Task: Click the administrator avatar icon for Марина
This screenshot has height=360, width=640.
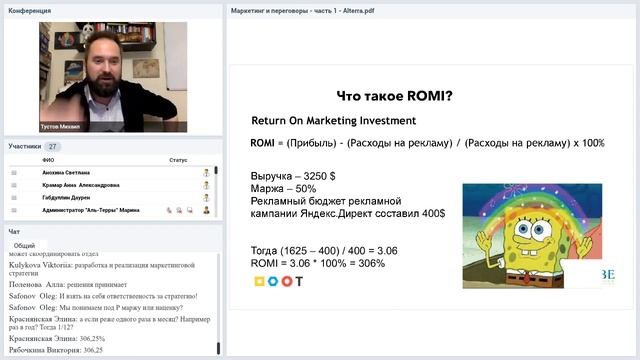Action: tap(207, 210)
